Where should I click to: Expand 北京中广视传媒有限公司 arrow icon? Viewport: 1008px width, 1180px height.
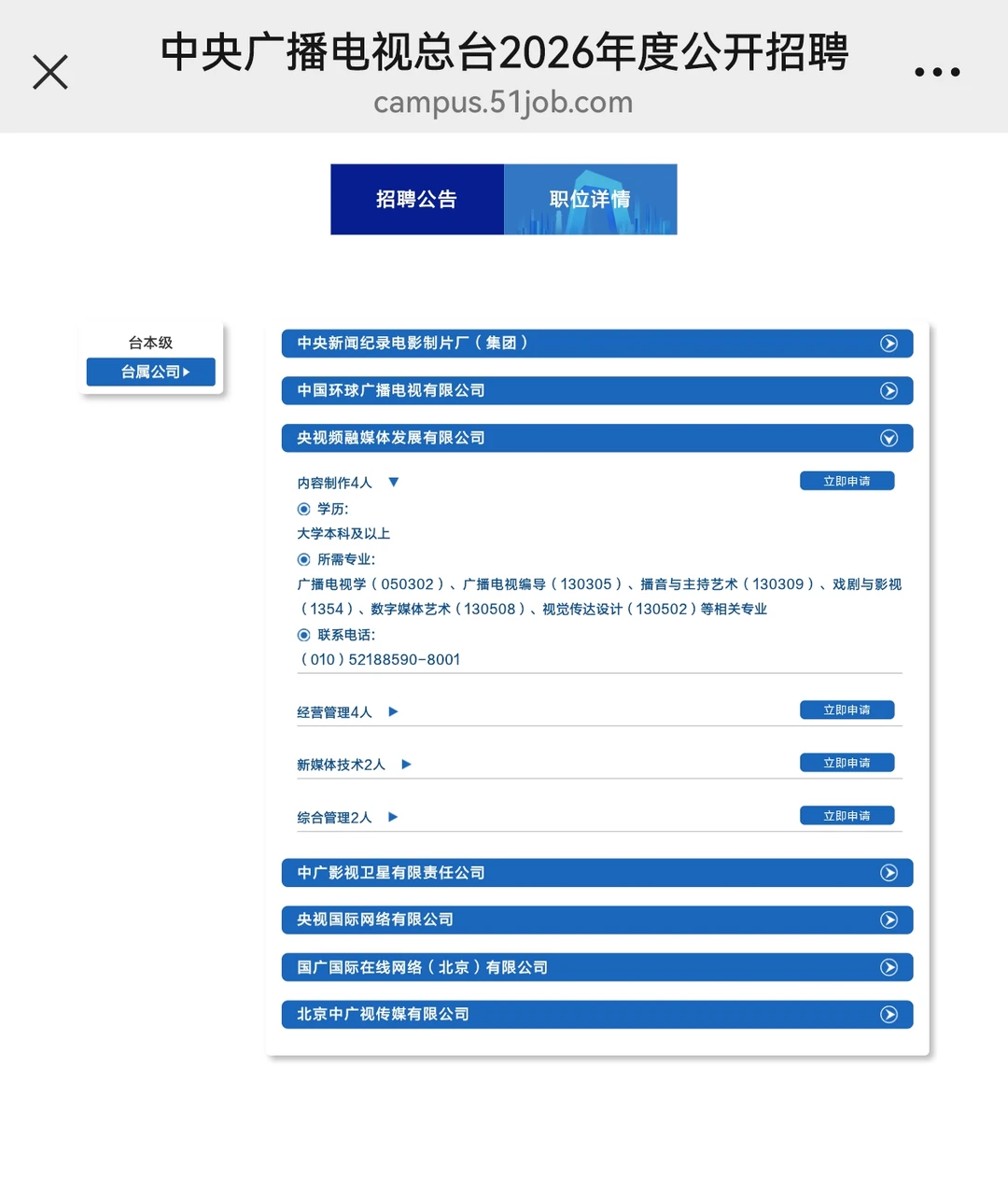(x=889, y=1015)
